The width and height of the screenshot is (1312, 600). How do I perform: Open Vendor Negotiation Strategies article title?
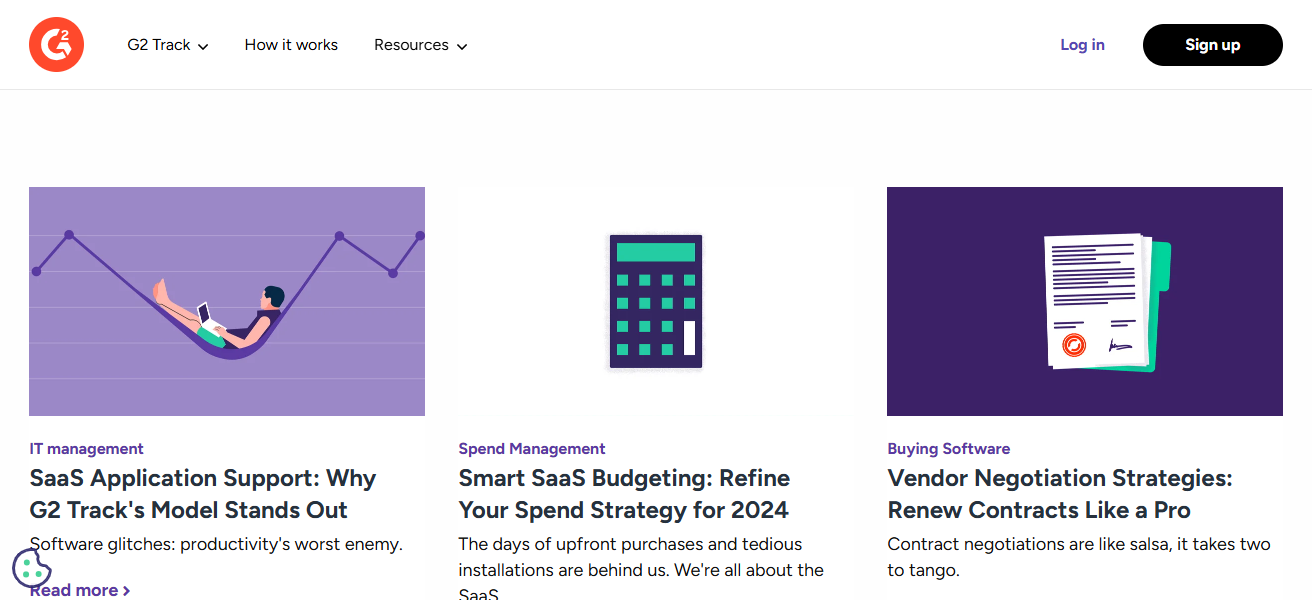(1060, 494)
